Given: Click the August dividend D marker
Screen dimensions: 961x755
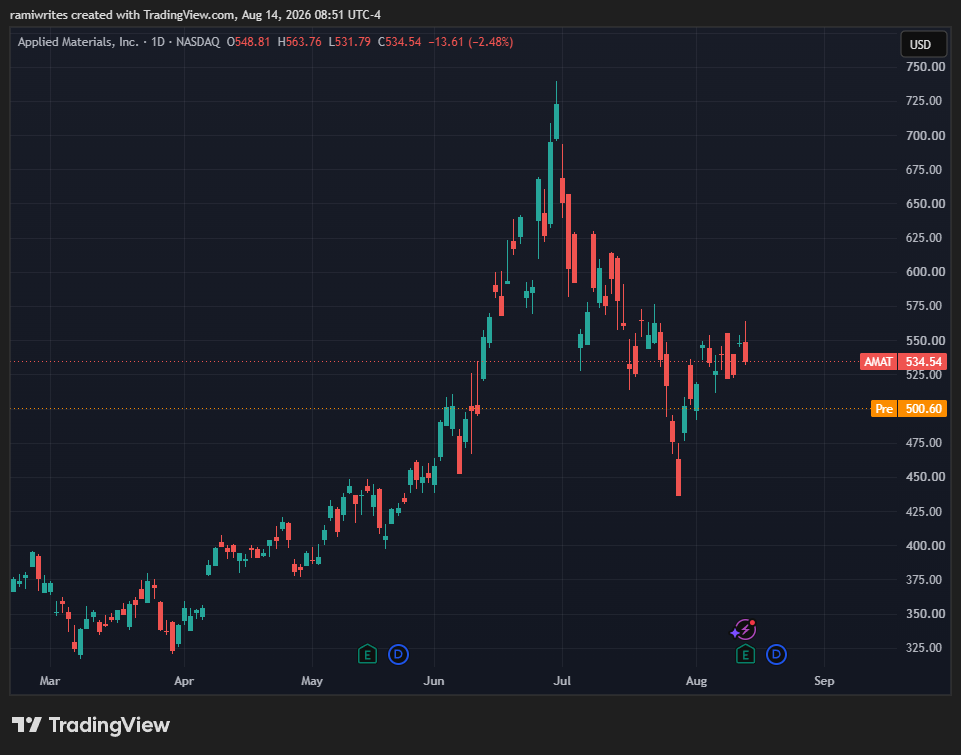Looking at the screenshot, I should pos(777,654).
